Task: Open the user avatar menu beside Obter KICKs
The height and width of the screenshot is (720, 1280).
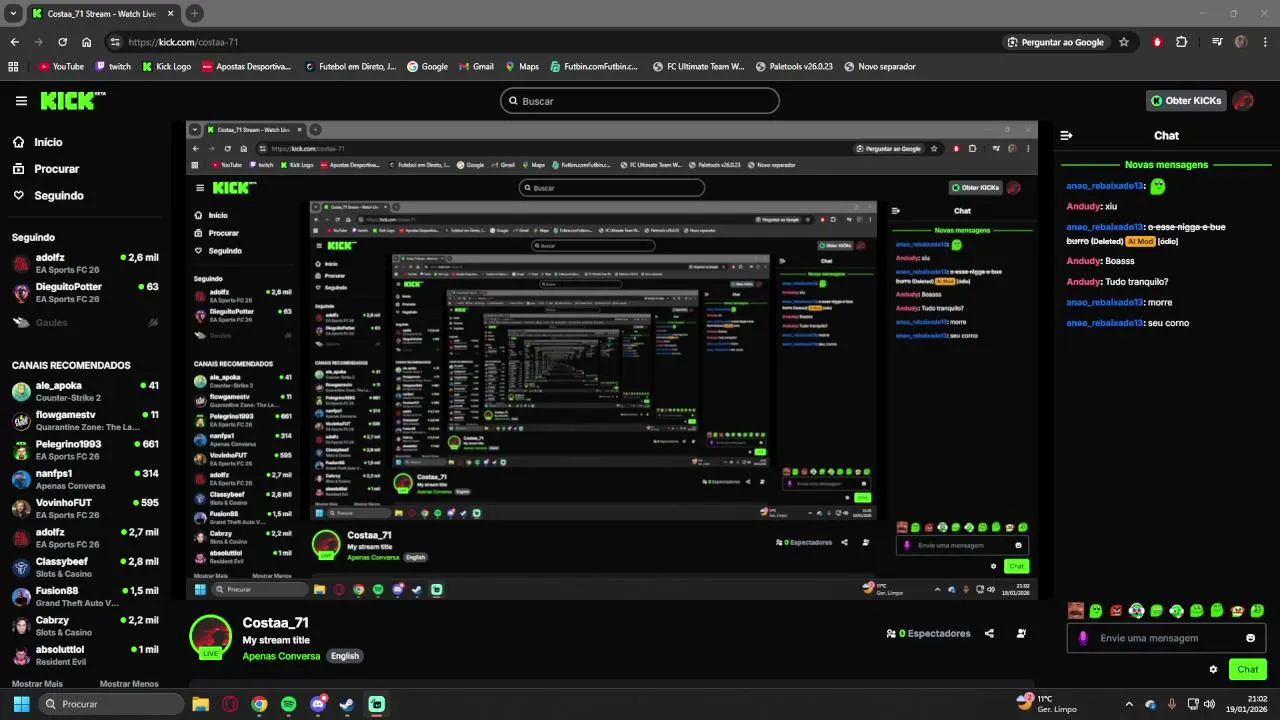Action: click(1243, 101)
